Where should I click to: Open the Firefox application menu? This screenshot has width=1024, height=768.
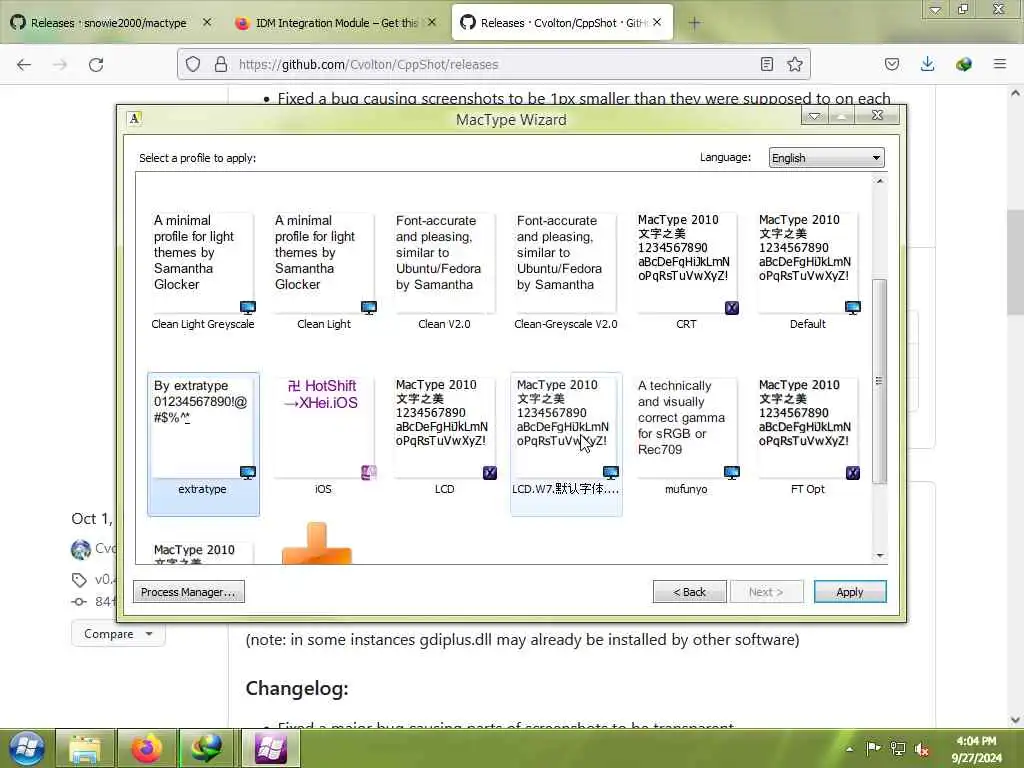(x=1000, y=64)
